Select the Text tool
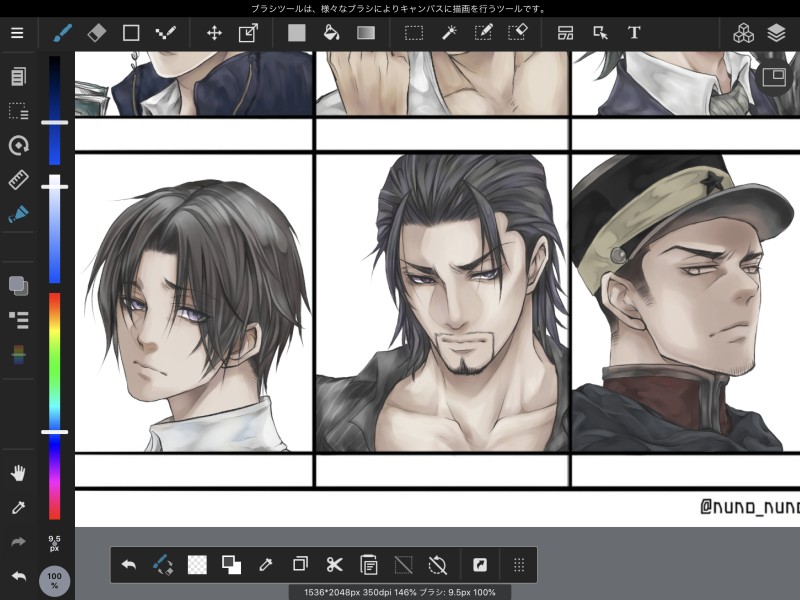 634,33
